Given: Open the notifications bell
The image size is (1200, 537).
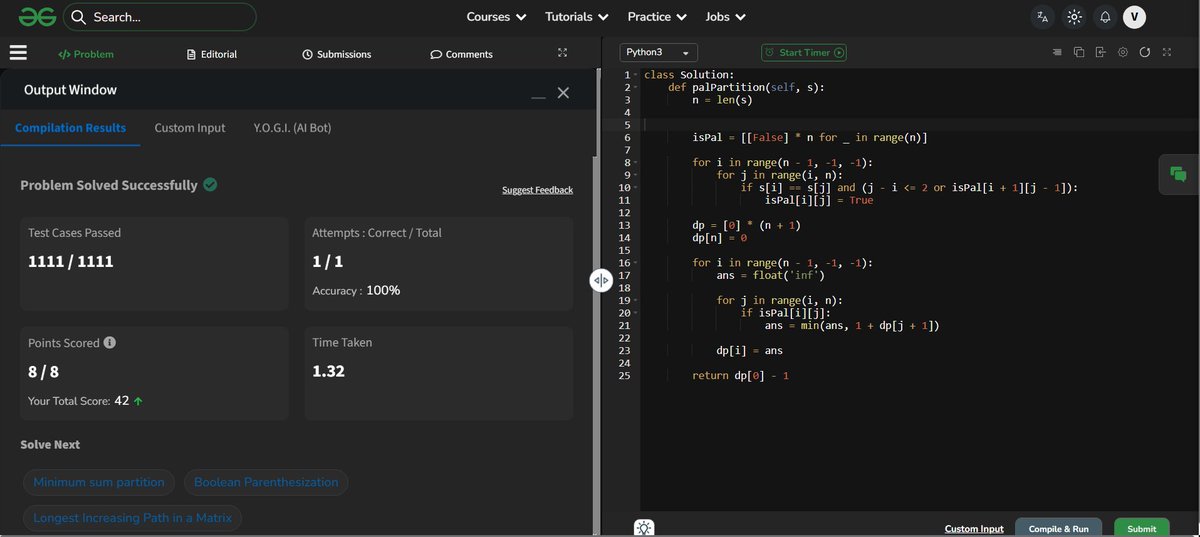Looking at the screenshot, I should [x=1105, y=17].
